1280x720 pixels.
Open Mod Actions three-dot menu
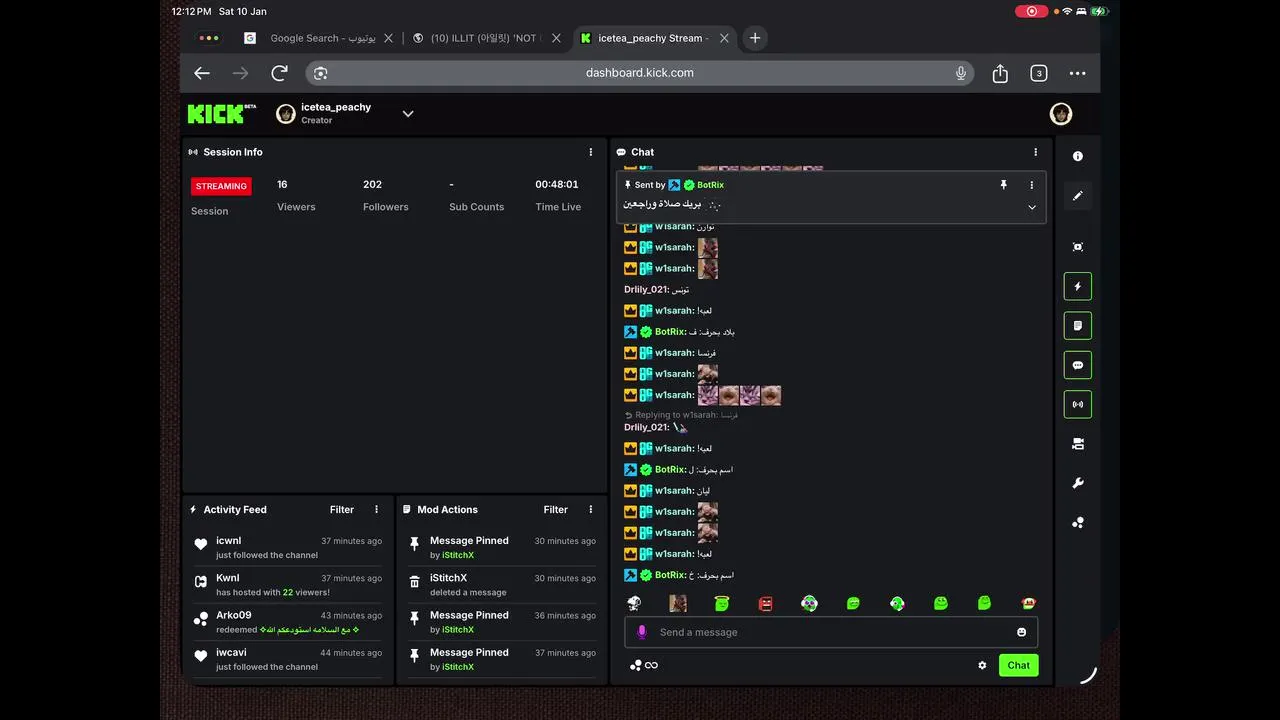[x=591, y=509]
